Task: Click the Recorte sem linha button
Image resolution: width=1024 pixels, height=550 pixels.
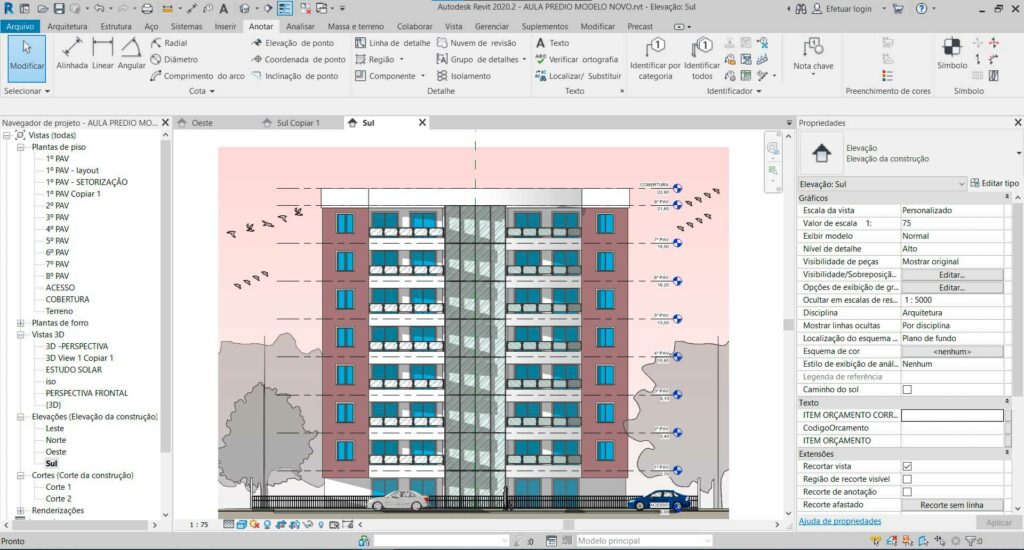Action: pyautogui.click(x=952, y=505)
